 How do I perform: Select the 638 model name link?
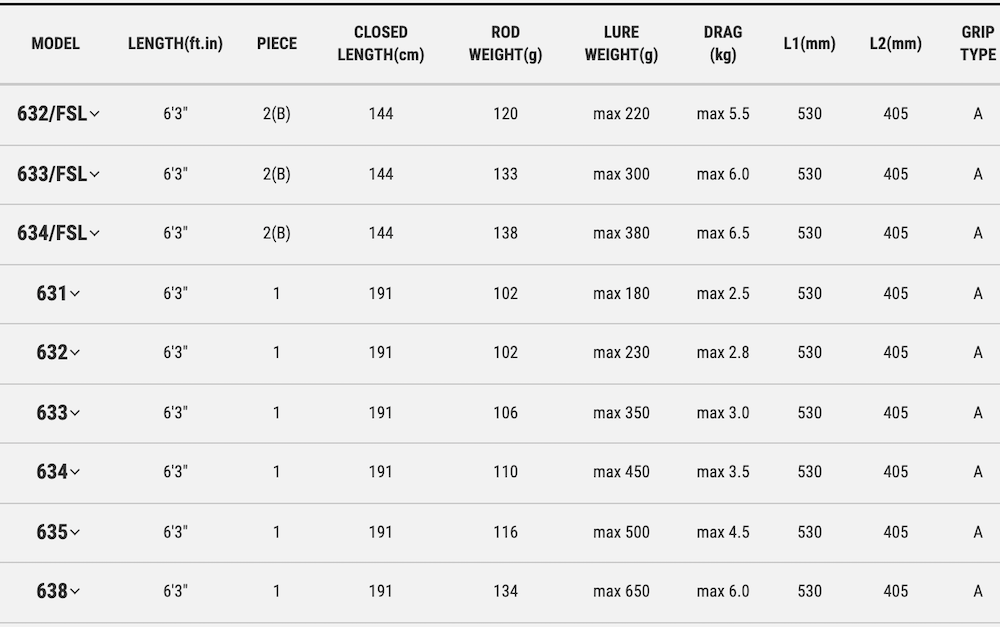point(52,591)
